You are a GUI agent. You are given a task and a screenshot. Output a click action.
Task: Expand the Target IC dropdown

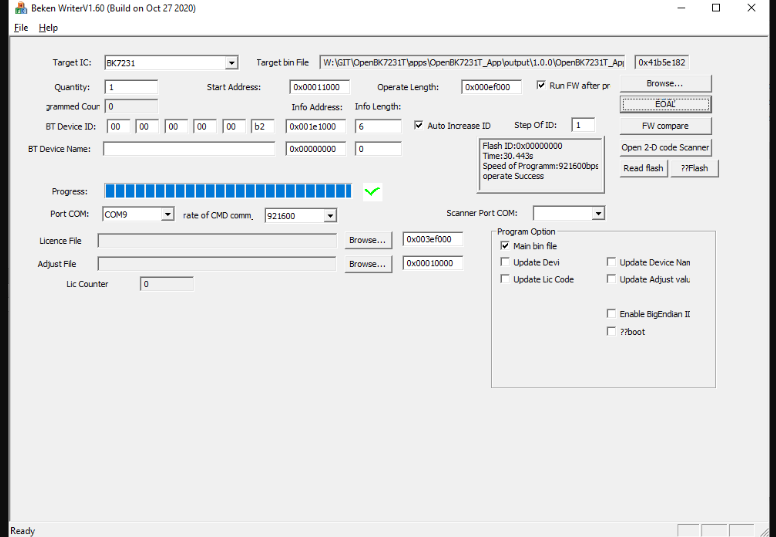232,63
